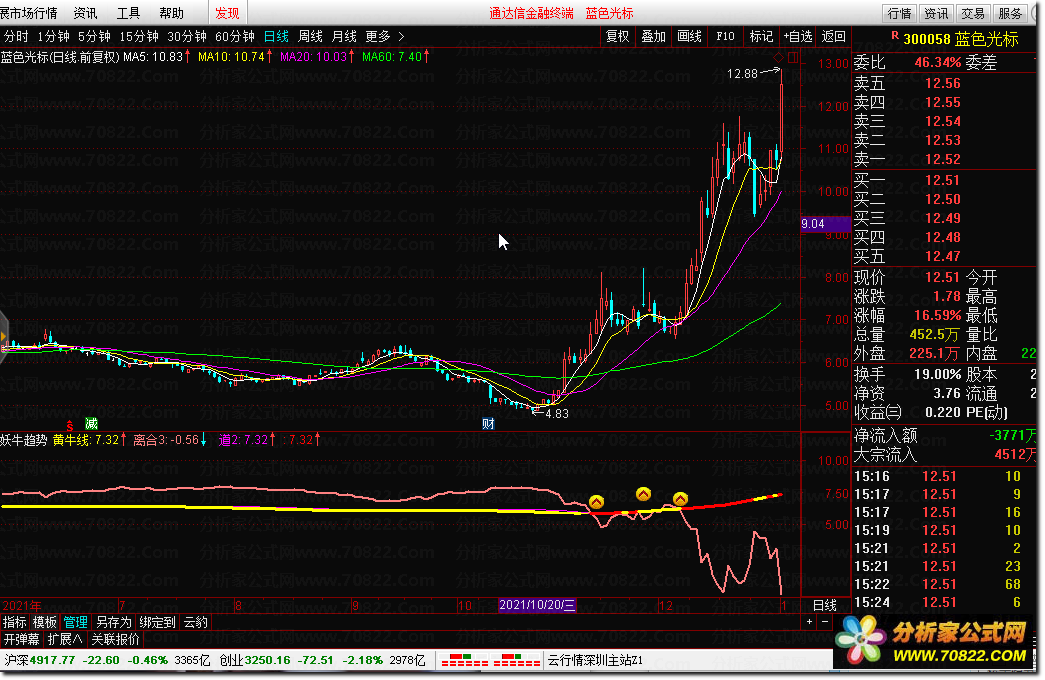The width and height of the screenshot is (1045, 680).
Task: Open the 服务 service button
Action: [1010, 13]
